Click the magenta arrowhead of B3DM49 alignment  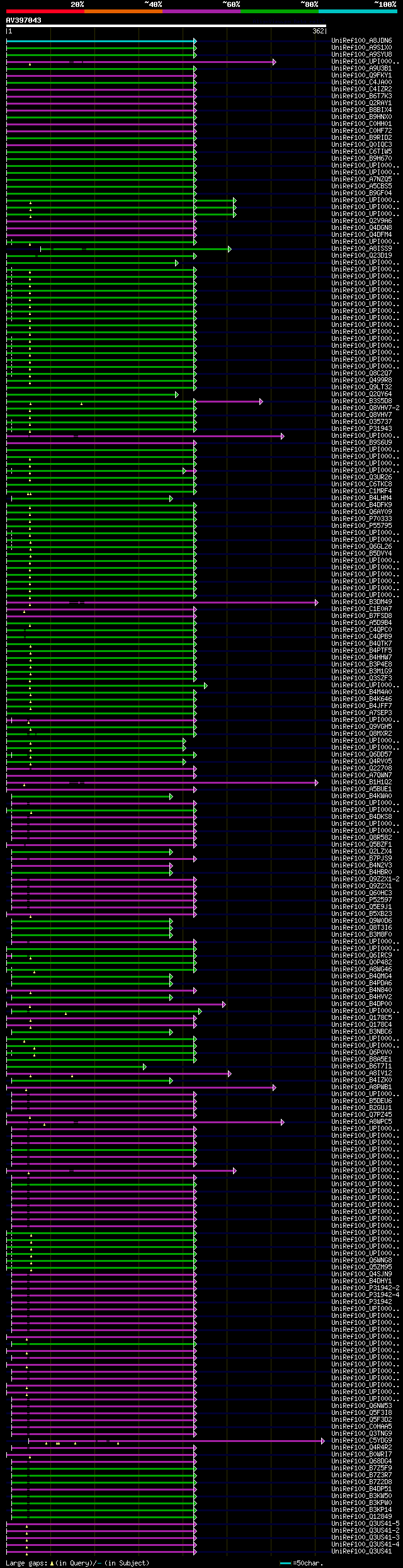pyautogui.click(x=316, y=603)
